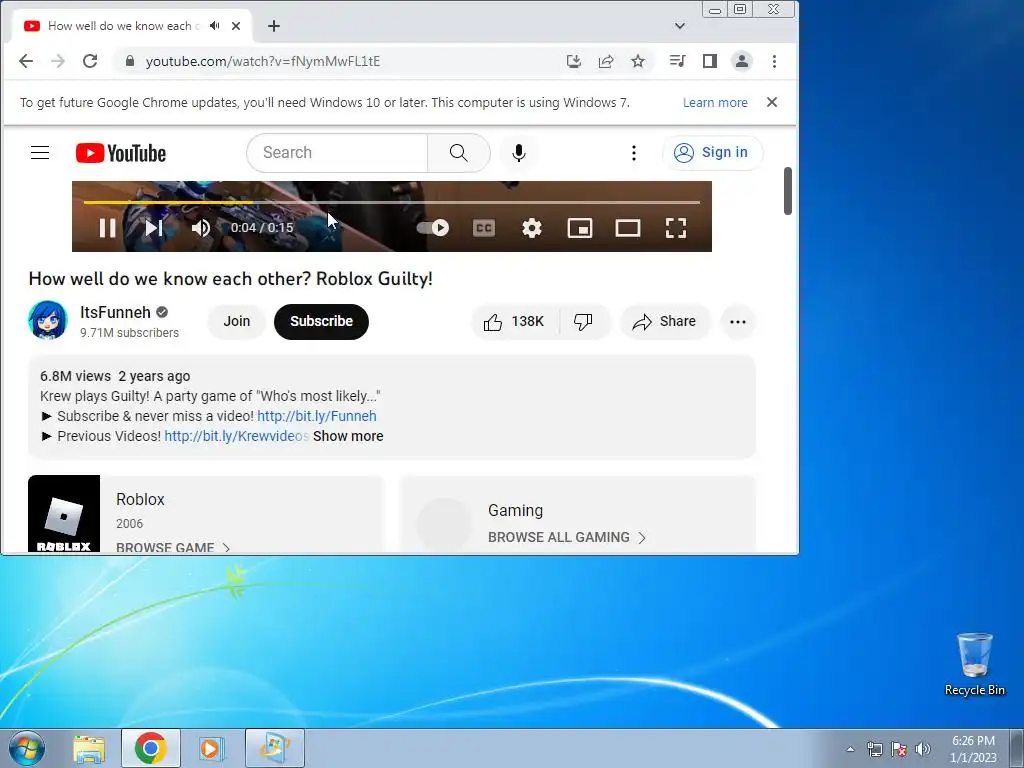This screenshot has height=768, width=1024.
Task: Go back in Chrome
Action: click(26, 61)
